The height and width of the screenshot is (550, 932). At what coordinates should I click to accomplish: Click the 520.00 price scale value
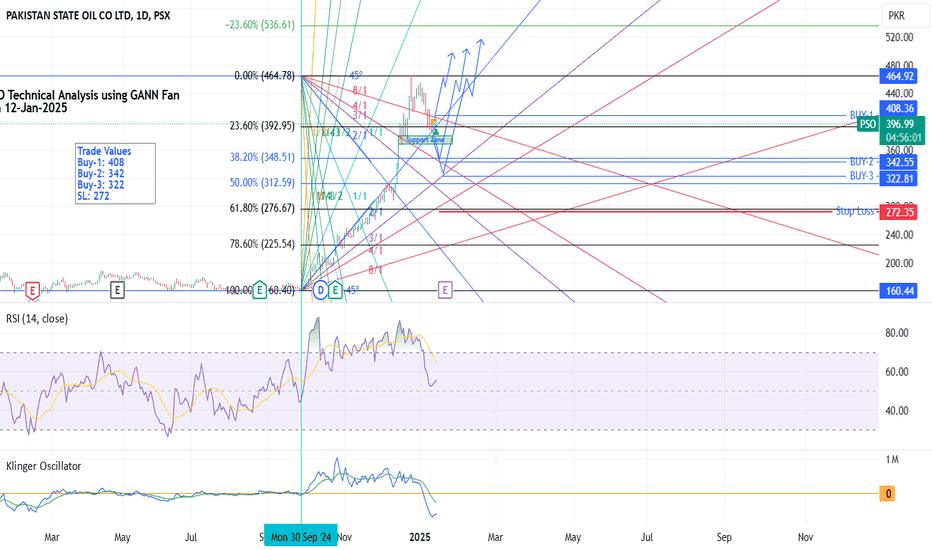[899, 37]
